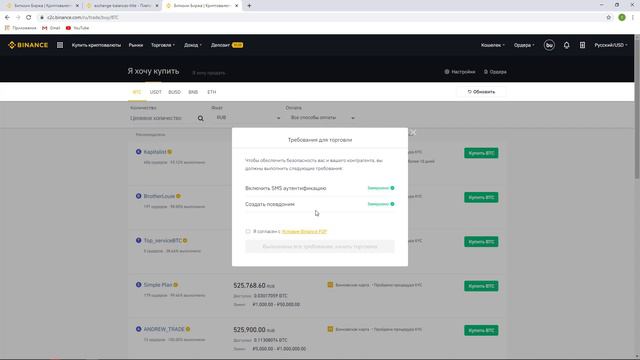Select the BUSD tab
This screenshot has height=360, width=640.
point(174,92)
